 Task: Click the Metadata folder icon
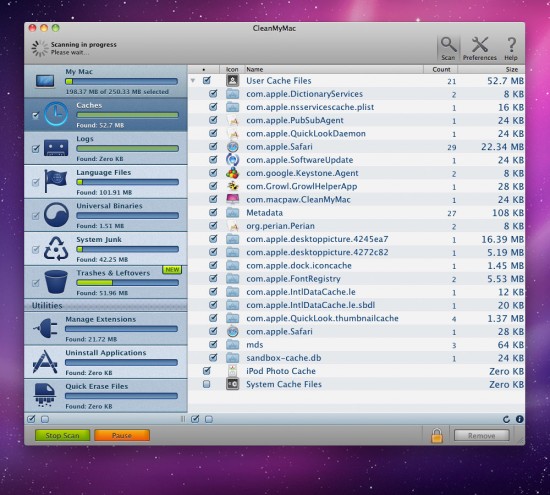click(x=232, y=213)
